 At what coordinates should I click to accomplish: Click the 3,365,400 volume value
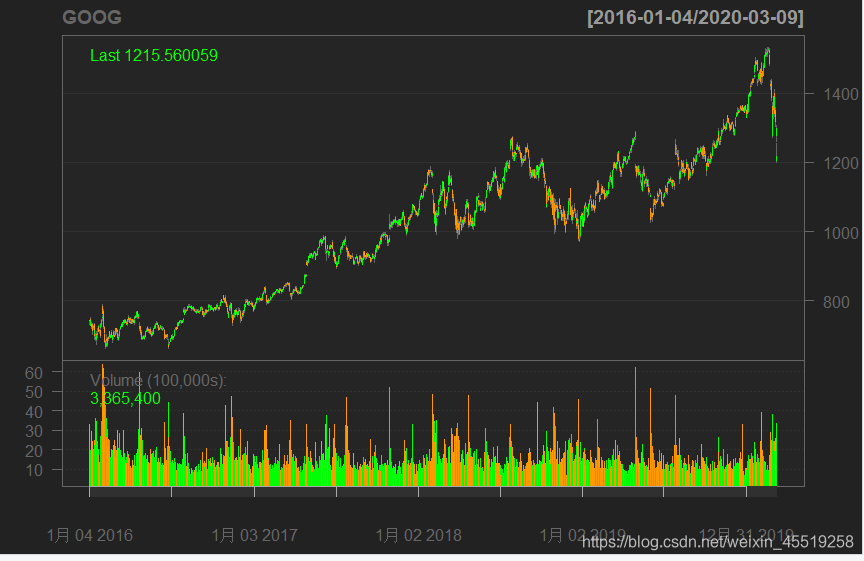pos(125,398)
